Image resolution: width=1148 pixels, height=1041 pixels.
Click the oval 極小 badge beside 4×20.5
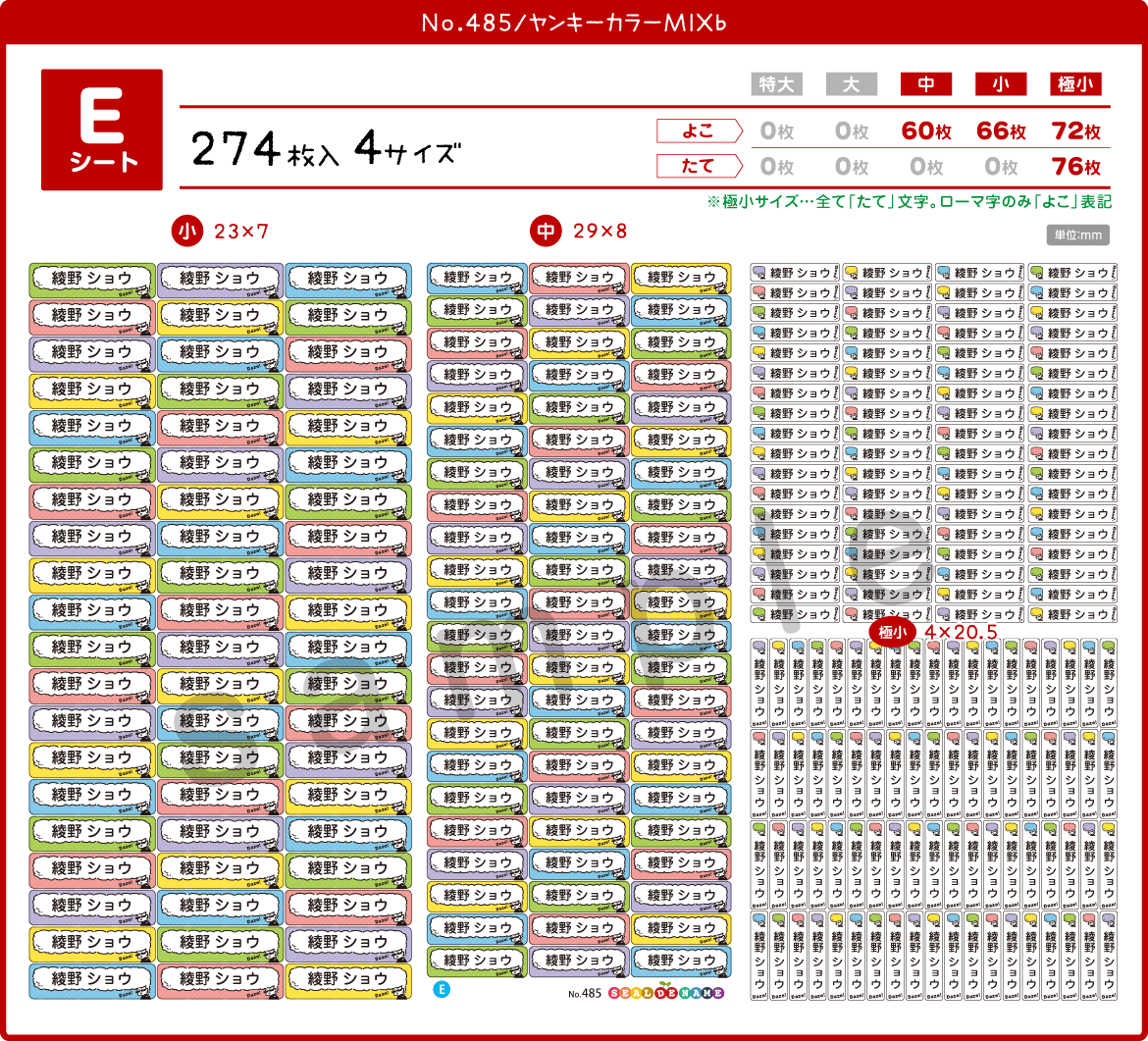pos(893,632)
